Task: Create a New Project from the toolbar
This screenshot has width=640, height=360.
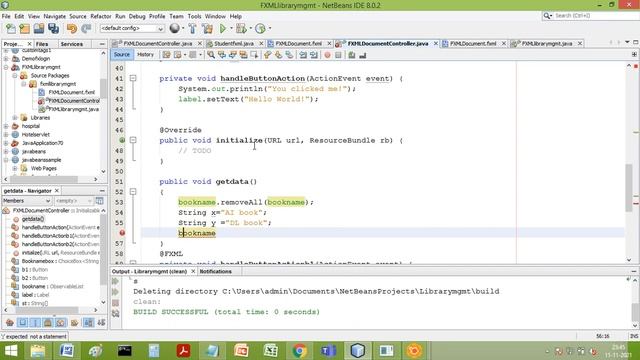Action: pos(25,29)
